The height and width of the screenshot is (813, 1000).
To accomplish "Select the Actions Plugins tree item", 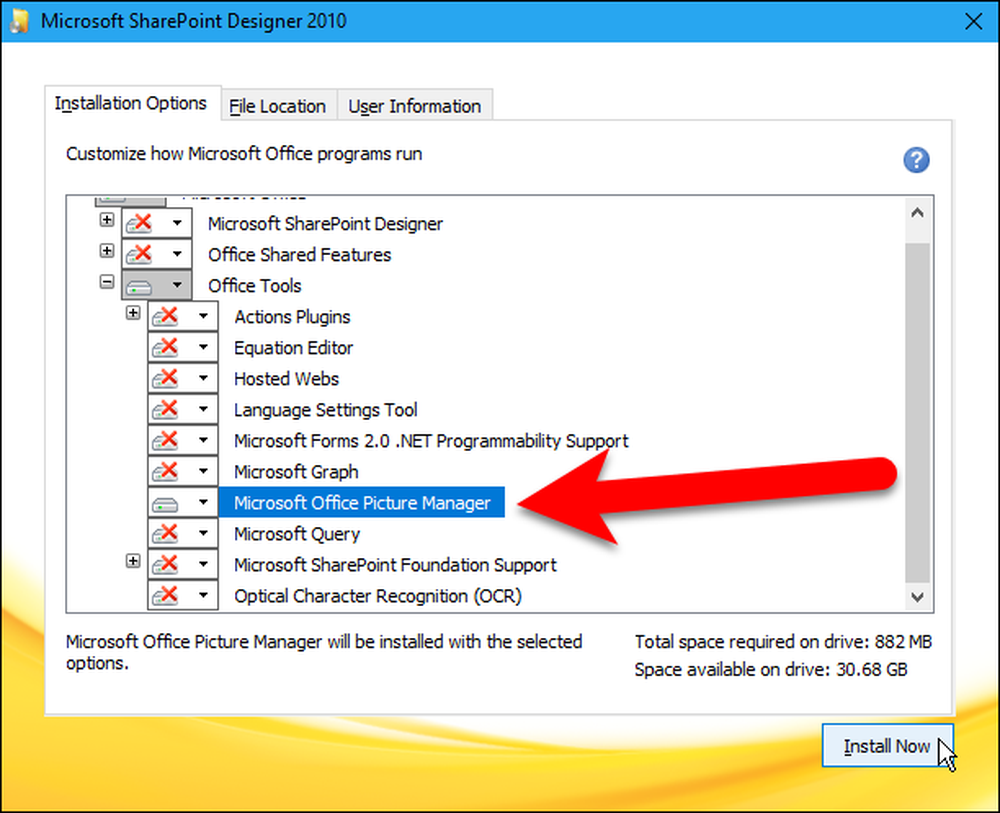I will point(292,317).
